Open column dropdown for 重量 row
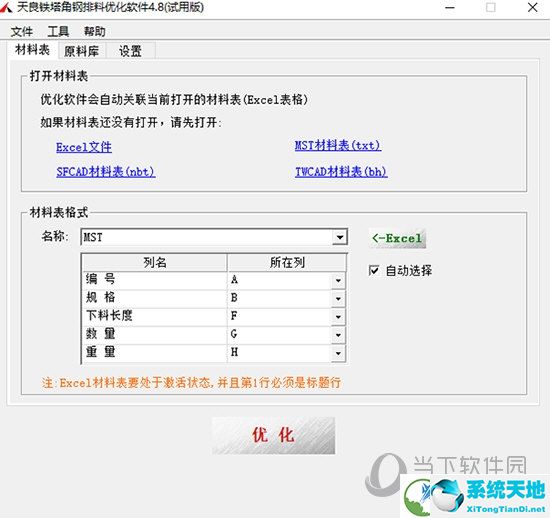550x518 pixels. click(338, 353)
